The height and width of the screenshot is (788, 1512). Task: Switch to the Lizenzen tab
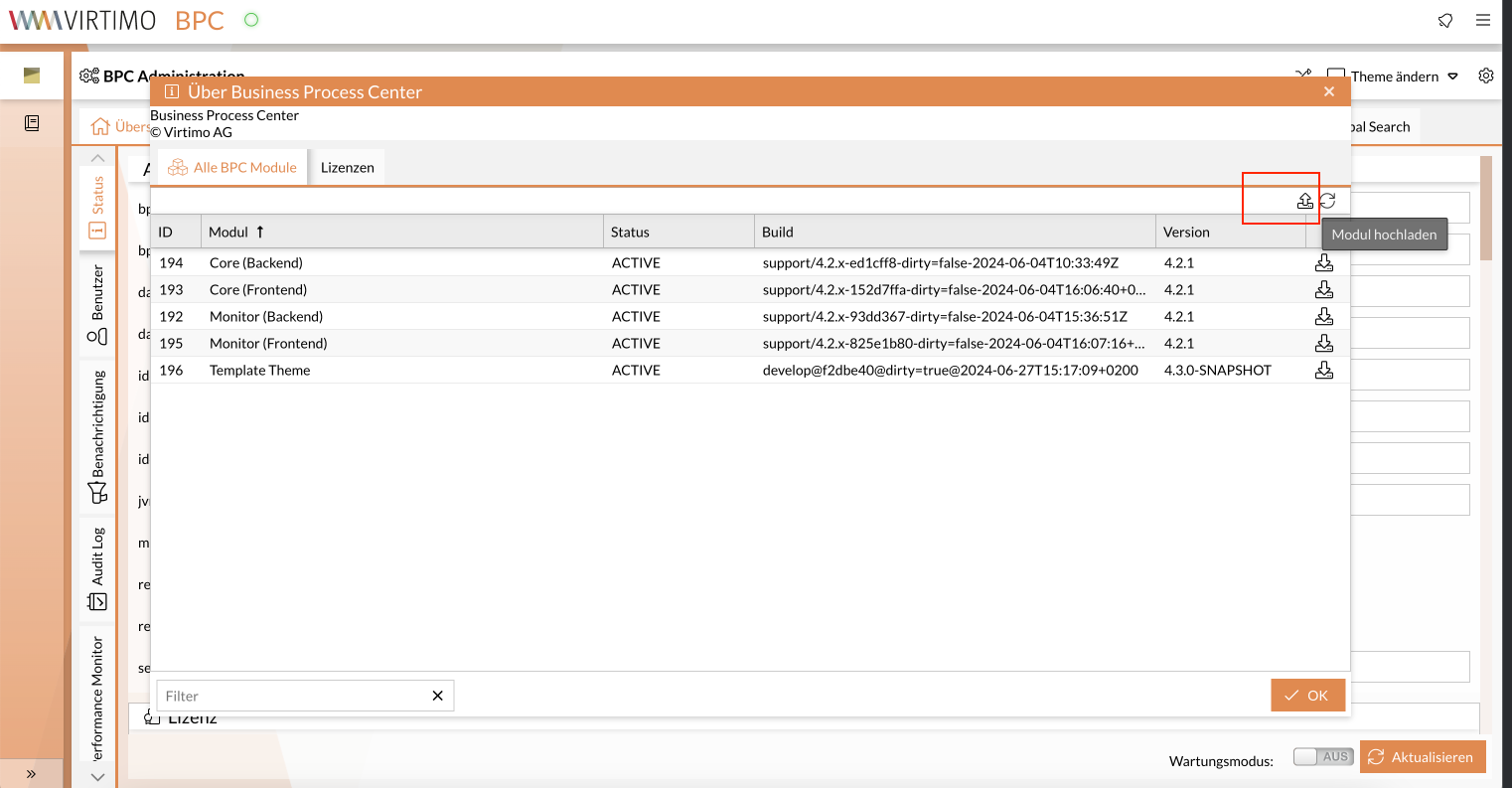point(347,166)
